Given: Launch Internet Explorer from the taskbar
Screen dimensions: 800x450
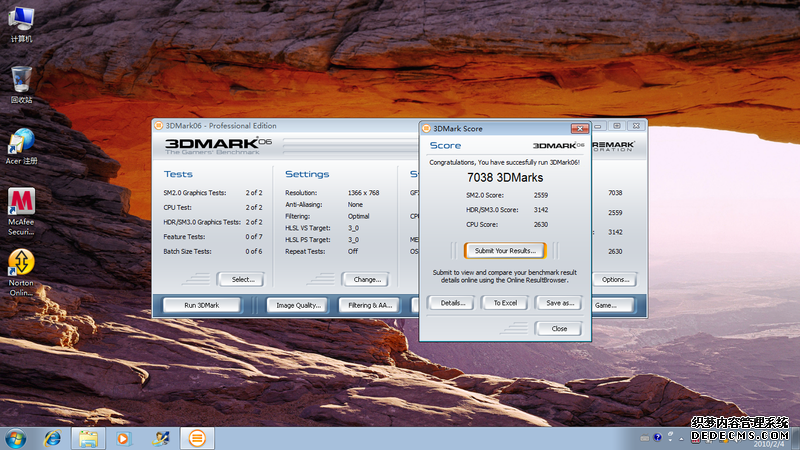Looking at the screenshot, I should click(x=52, y=438).
